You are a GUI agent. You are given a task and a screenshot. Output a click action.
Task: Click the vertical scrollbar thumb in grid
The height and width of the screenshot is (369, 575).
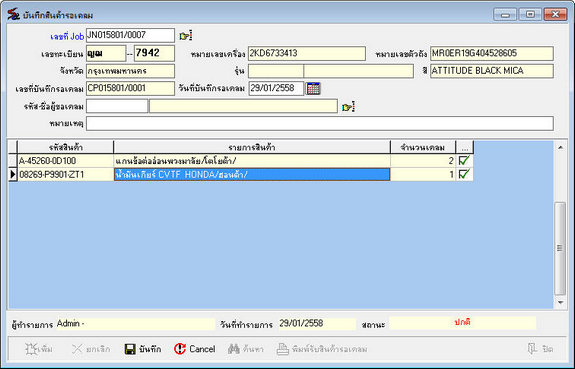pos(560,248)
